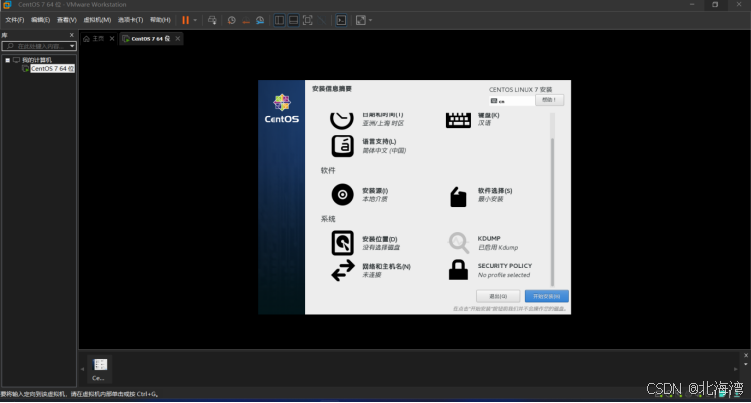Image resolution: width=751 pixels, height=403 pixels.
Task: Click the 软件选择(S) package icon
Action: [458, 196]
